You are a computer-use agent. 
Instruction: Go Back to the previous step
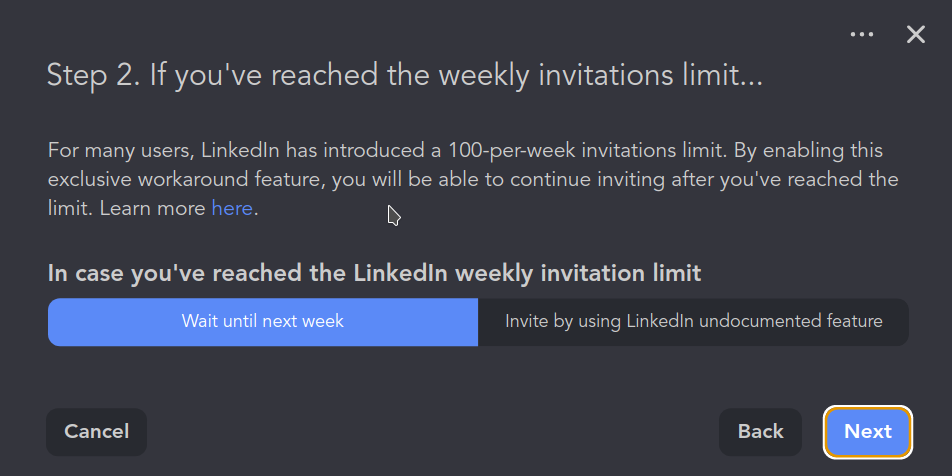point(760,432)
